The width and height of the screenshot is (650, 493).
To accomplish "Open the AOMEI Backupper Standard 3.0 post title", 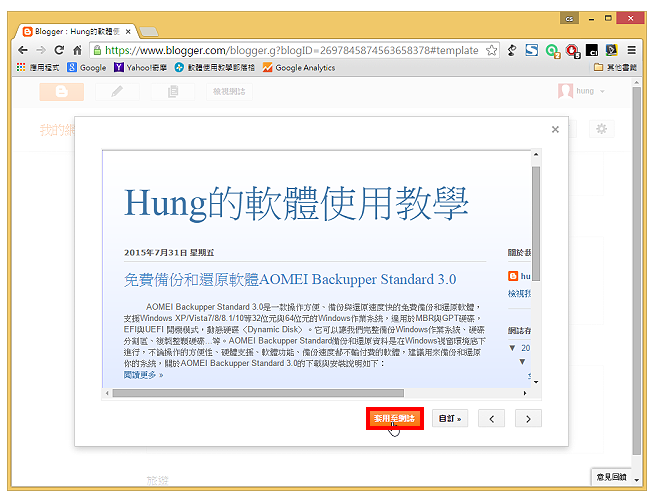I will [290, 279].
